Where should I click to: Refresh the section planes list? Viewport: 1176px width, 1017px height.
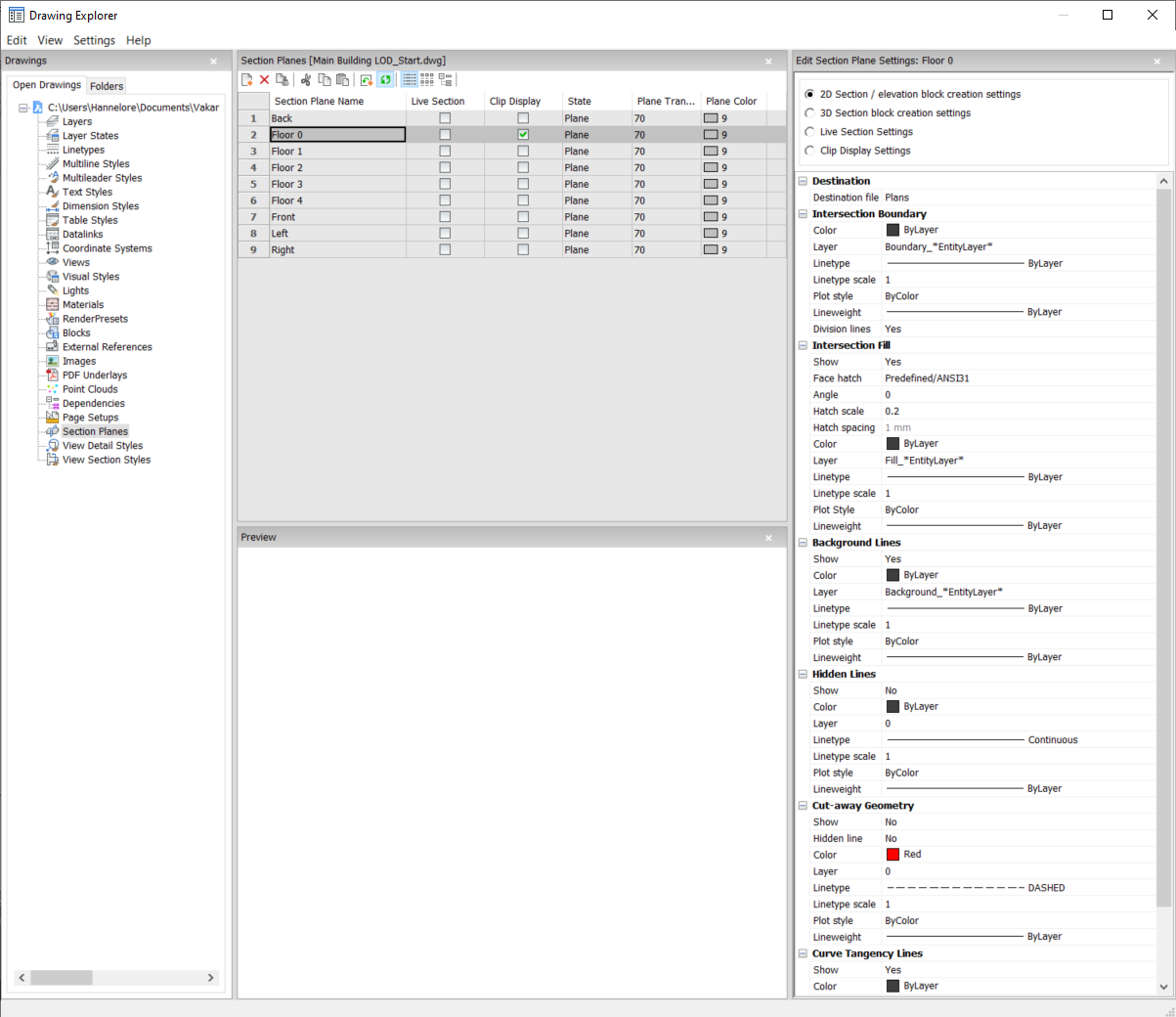(x=385, y=79)
